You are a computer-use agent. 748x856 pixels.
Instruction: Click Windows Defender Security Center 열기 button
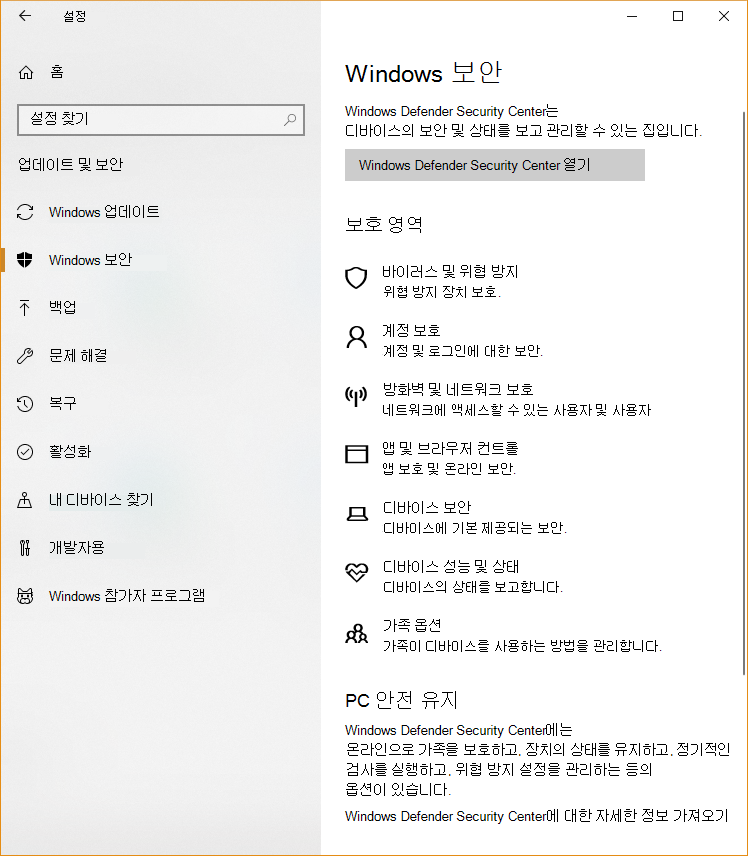click(495, 165)
